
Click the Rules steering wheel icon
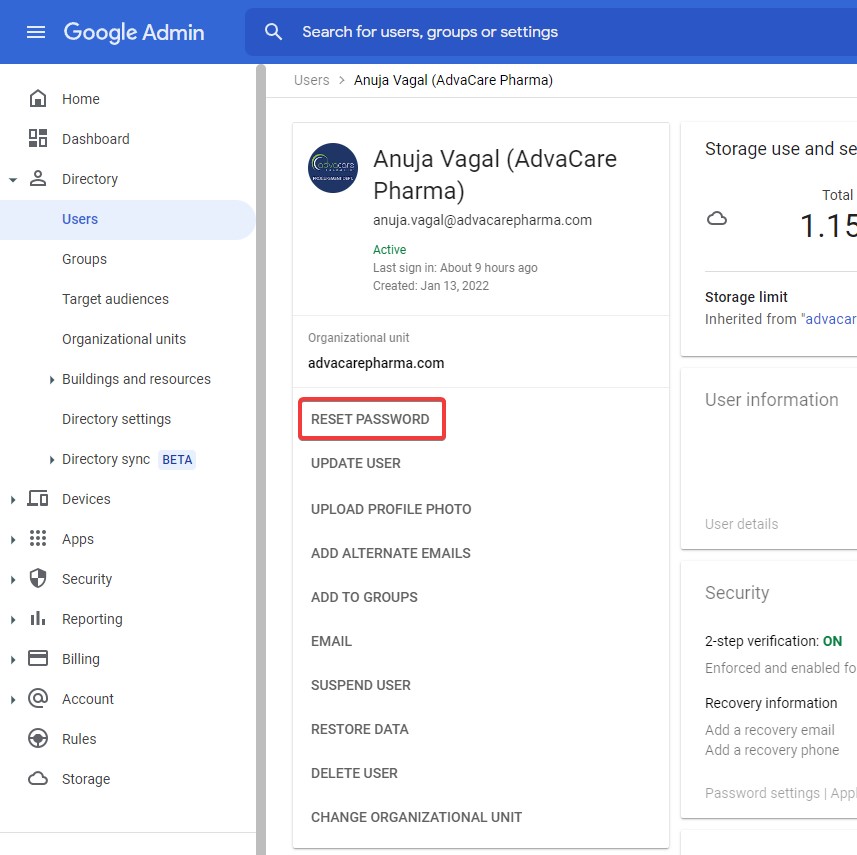[38, 738]
